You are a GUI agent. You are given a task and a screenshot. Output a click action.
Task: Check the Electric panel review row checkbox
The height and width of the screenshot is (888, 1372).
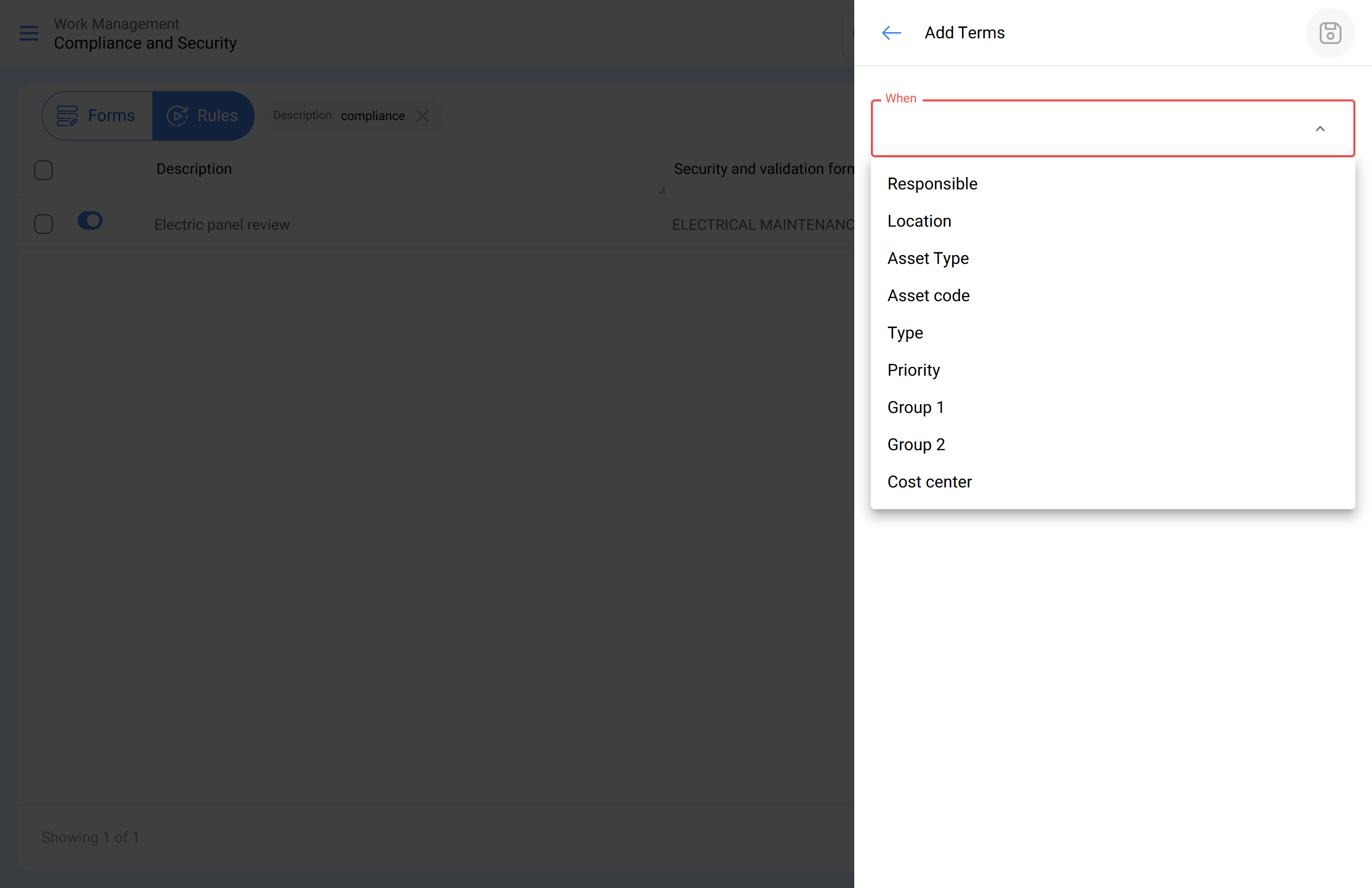[x=43, y=224]
